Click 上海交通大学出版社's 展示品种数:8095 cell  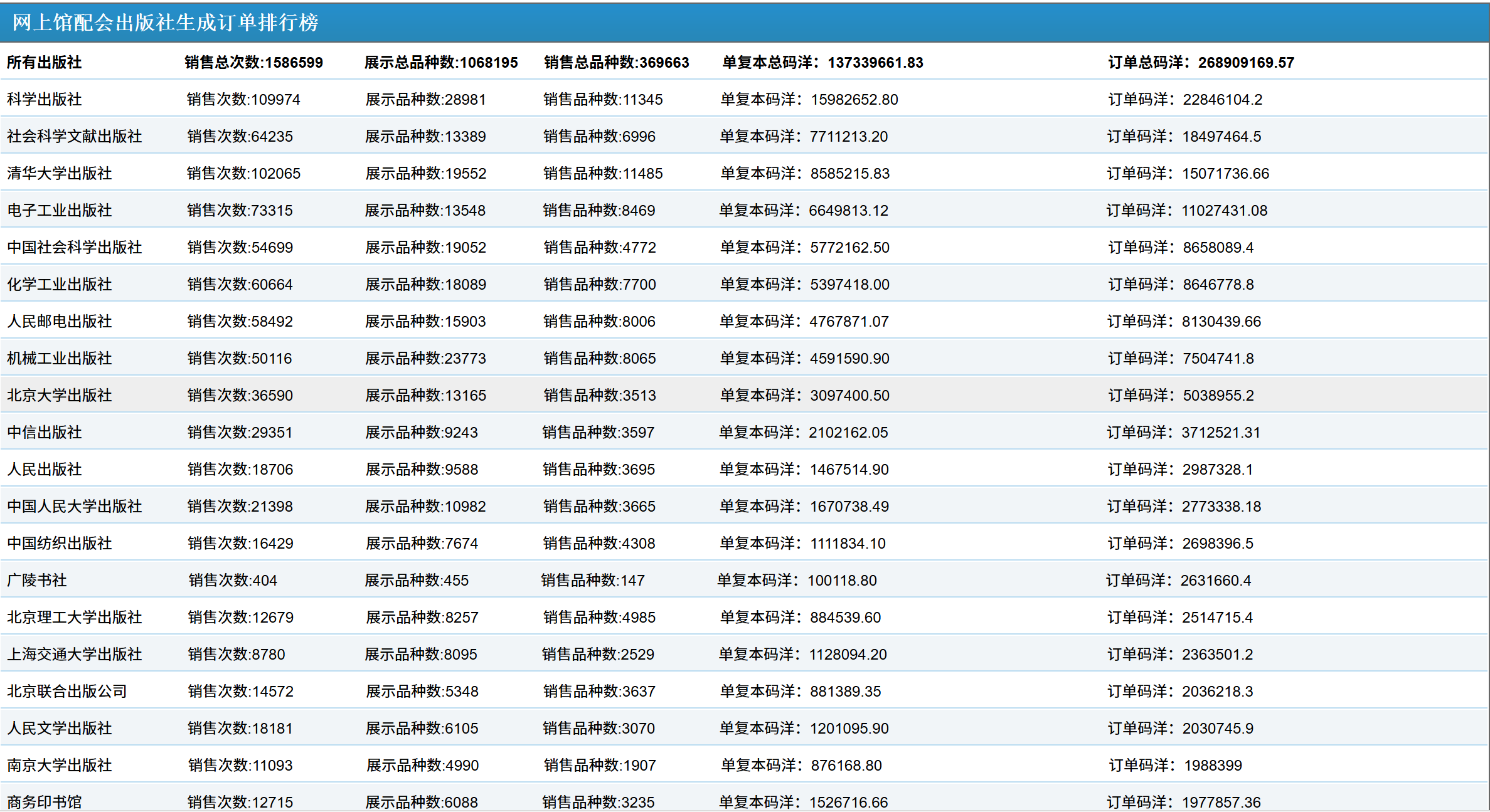(x=421, y=654)
